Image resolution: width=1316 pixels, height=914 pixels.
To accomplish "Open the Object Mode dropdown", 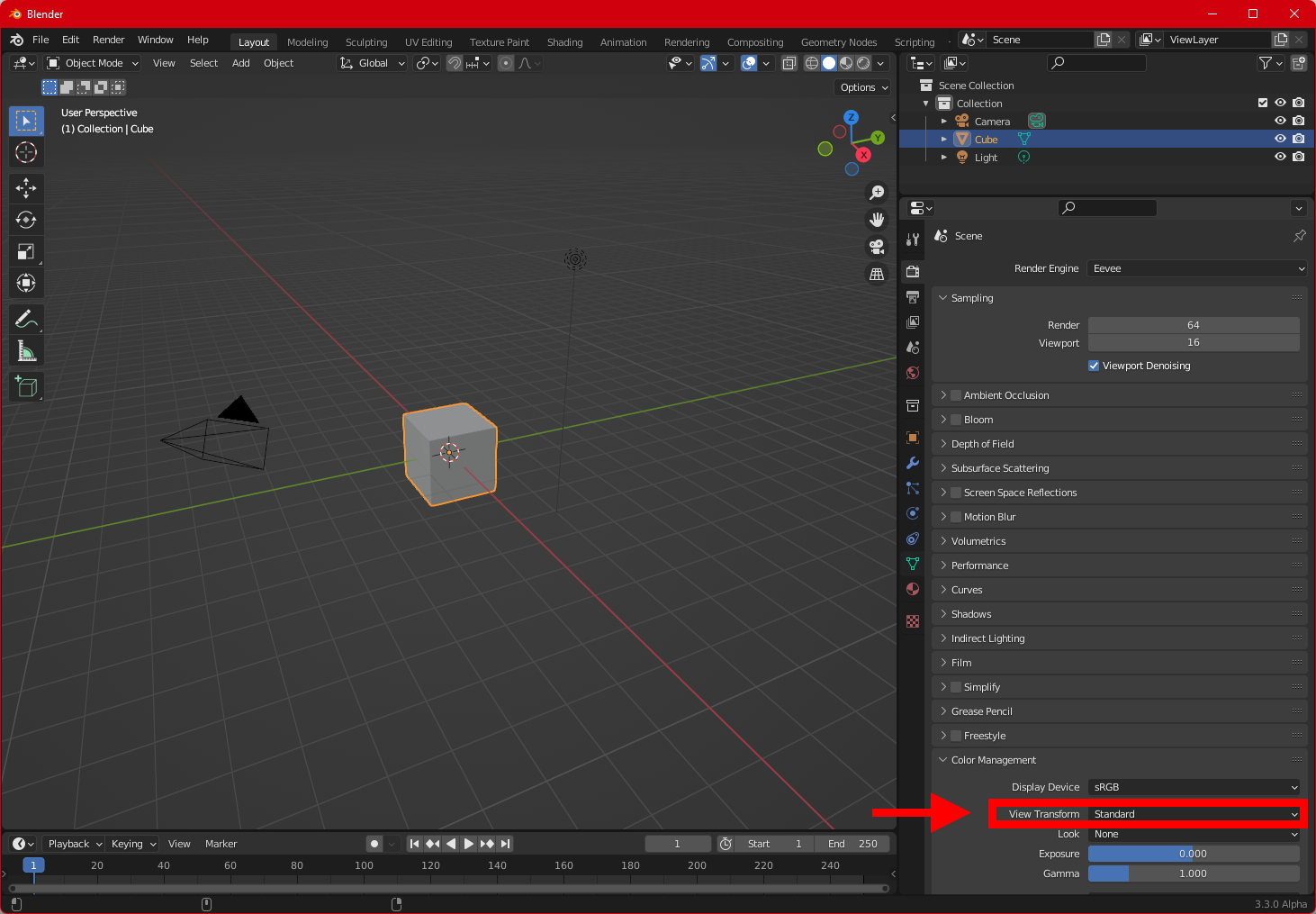I will tap(93, 63).
